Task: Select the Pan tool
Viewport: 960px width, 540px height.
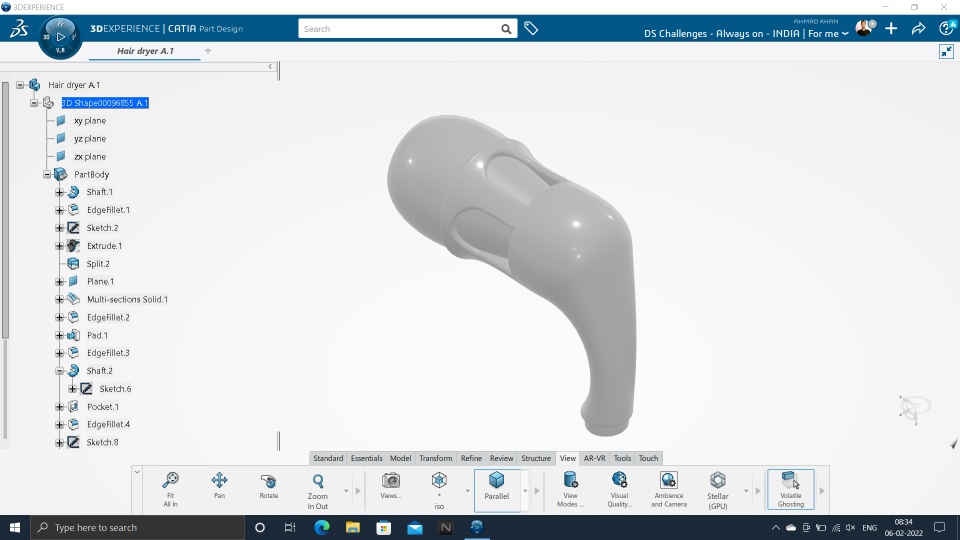Action: coord(219,486)
